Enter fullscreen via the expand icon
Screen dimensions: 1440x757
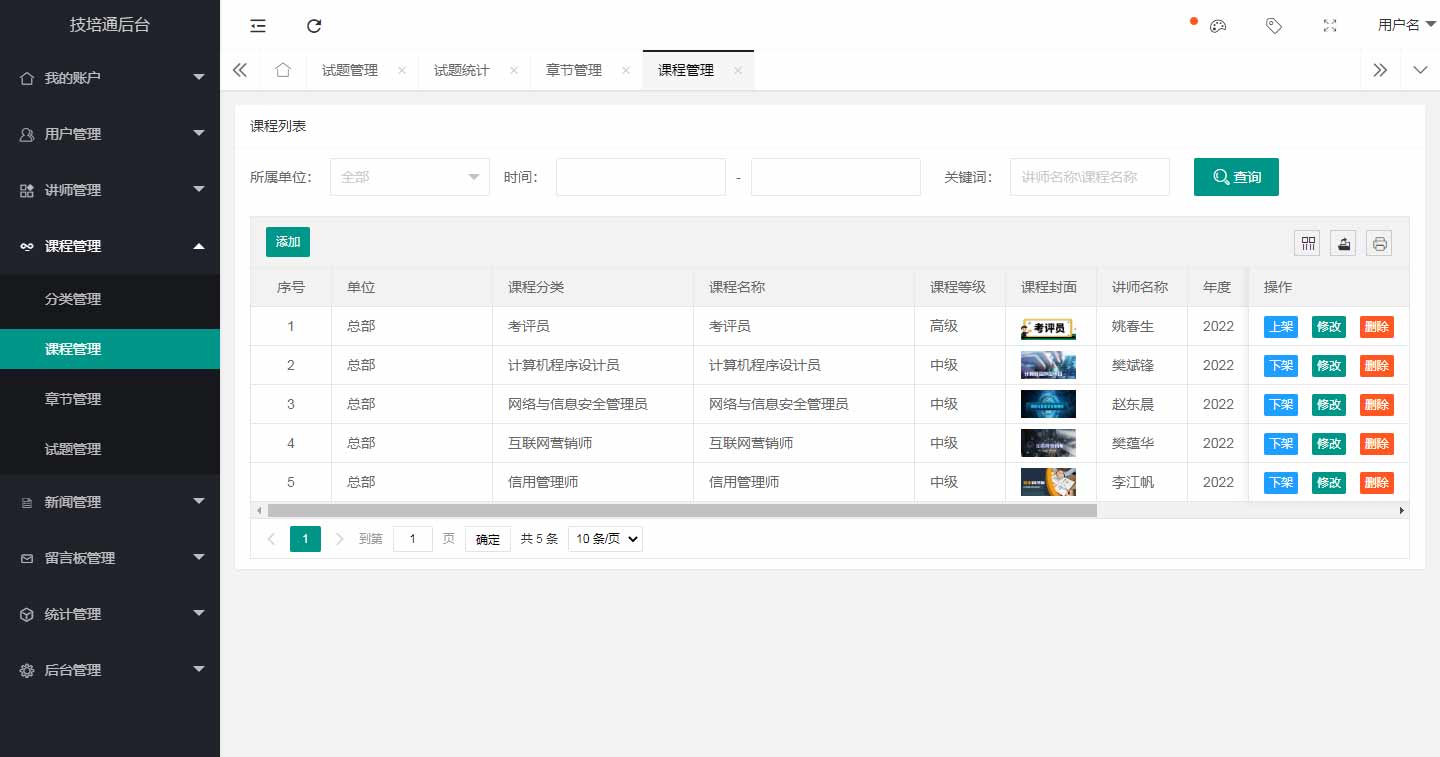point(1330,25)
